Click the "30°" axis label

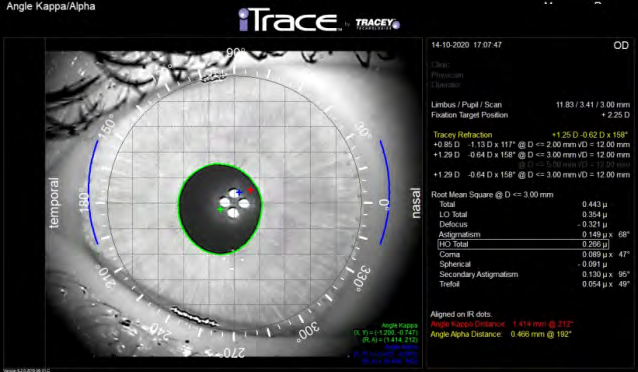362,129
